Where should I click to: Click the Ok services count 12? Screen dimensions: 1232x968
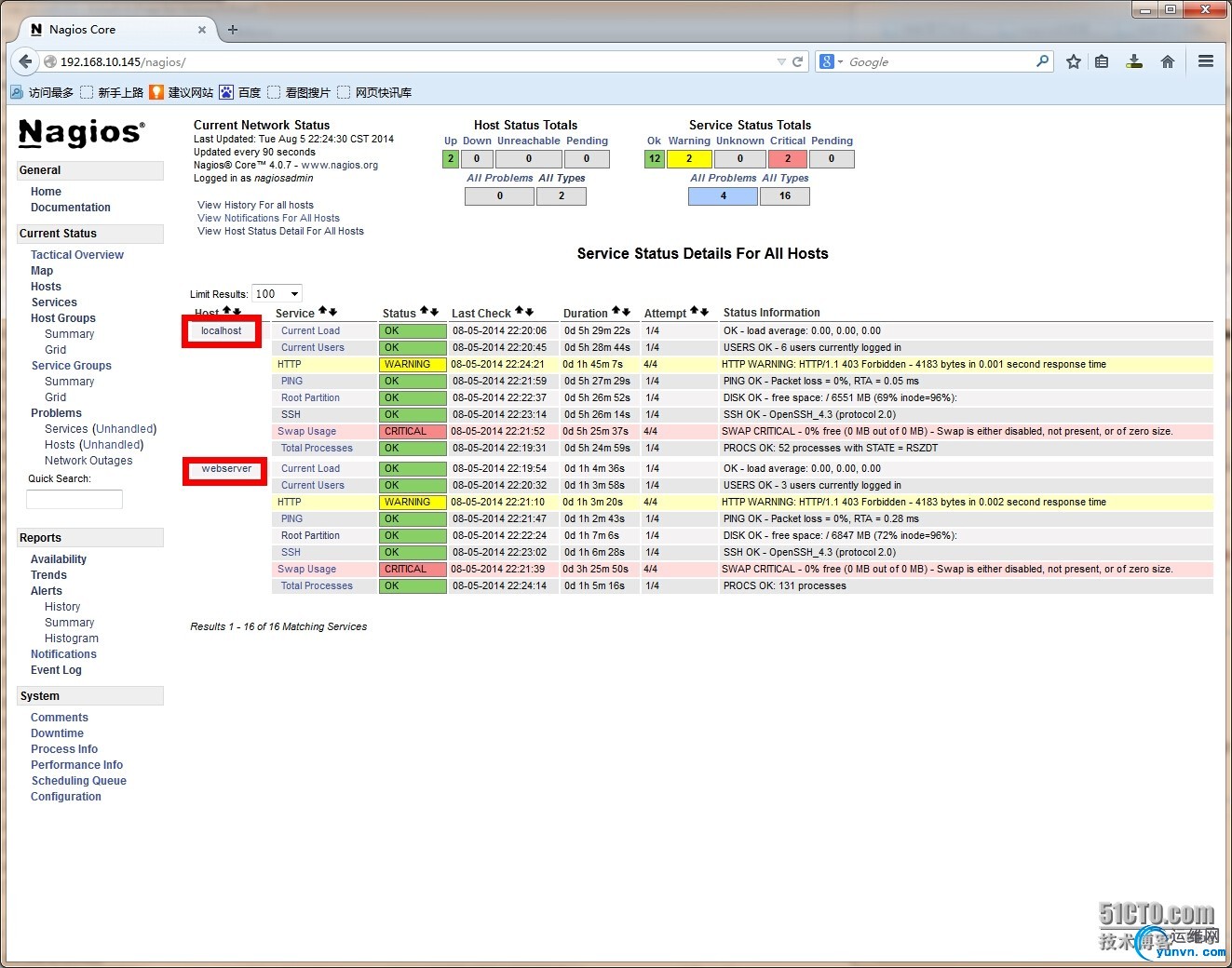pos(655,159)
